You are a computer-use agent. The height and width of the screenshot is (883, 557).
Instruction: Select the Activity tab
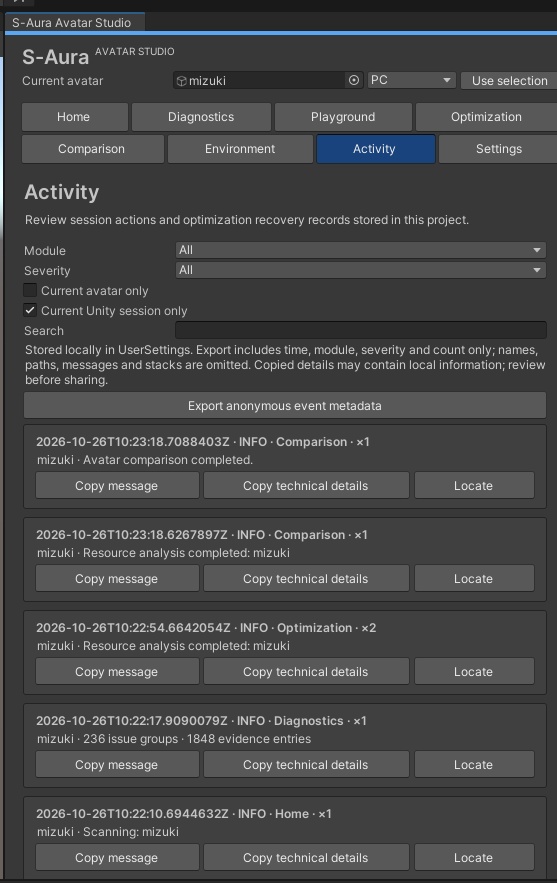375,149
